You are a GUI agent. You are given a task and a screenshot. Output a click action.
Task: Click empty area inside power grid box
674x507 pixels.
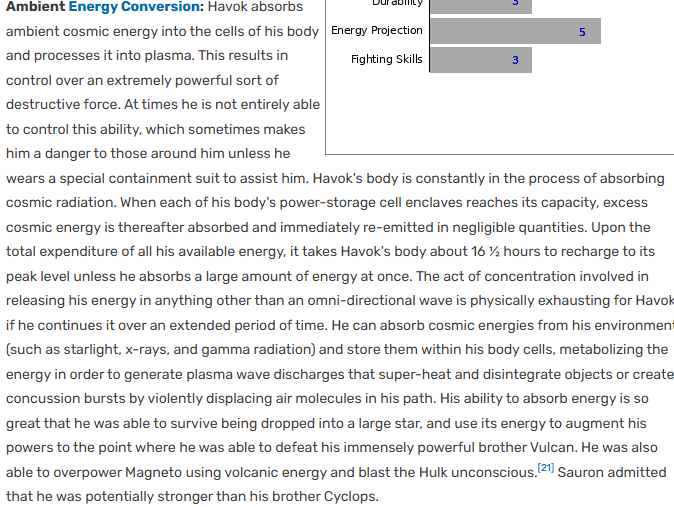coord(499,114)
